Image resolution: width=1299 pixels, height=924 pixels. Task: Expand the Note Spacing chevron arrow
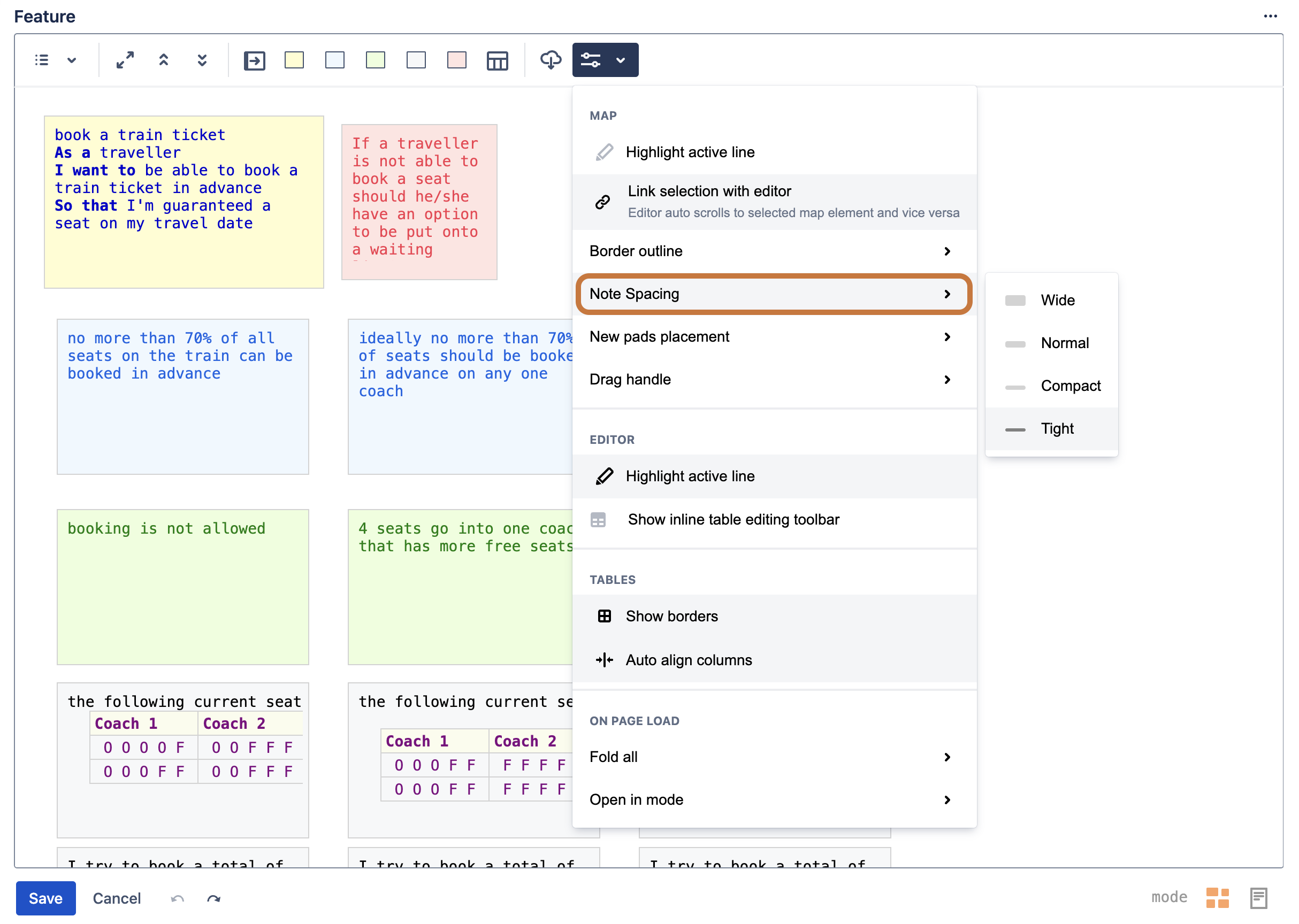coord(947,294)
